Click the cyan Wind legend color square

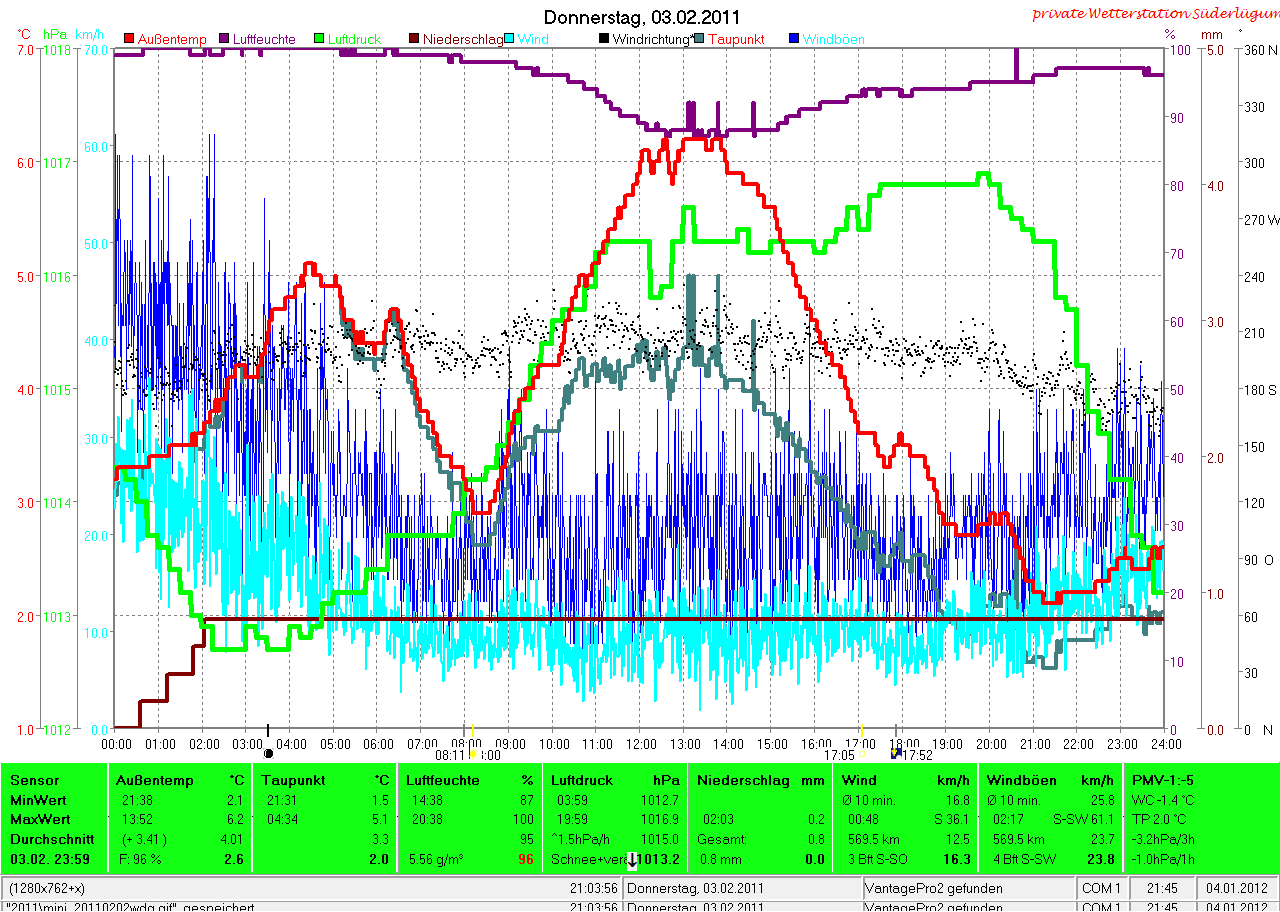tap(509, 39)
